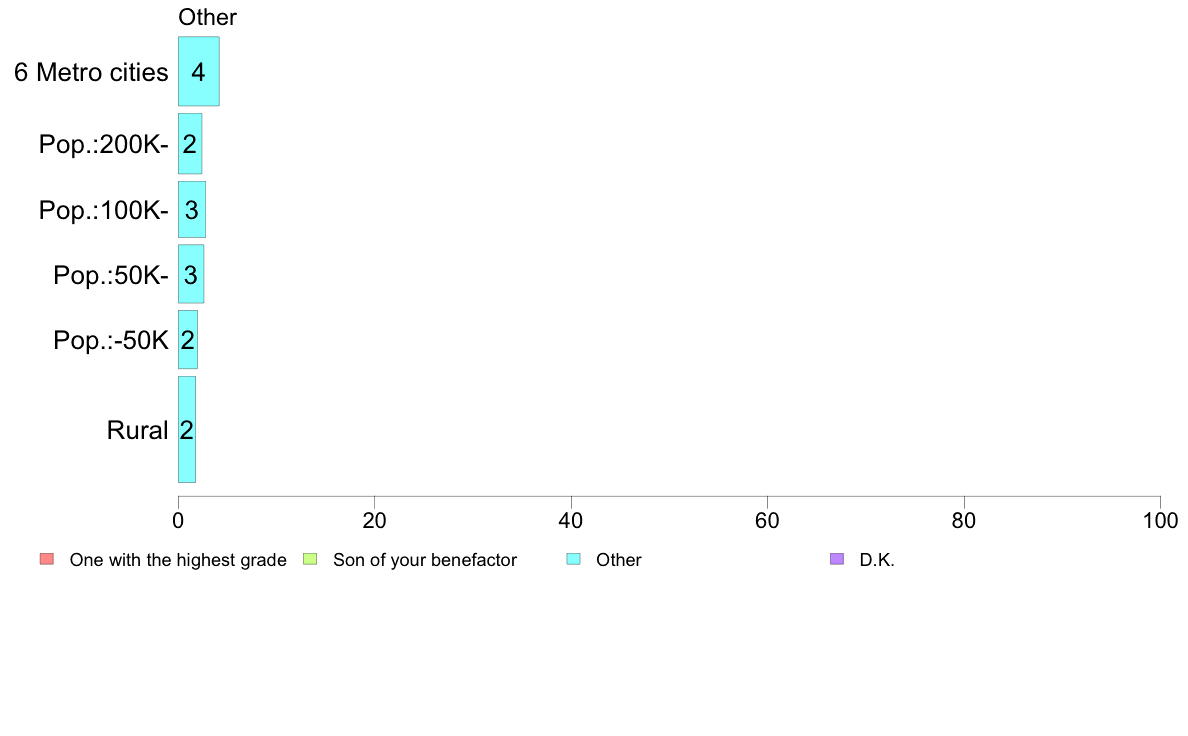The image size is (1188, 736).
Task: Select the 'Pop.:100K-' bar
Action: (x=192, y=209)
